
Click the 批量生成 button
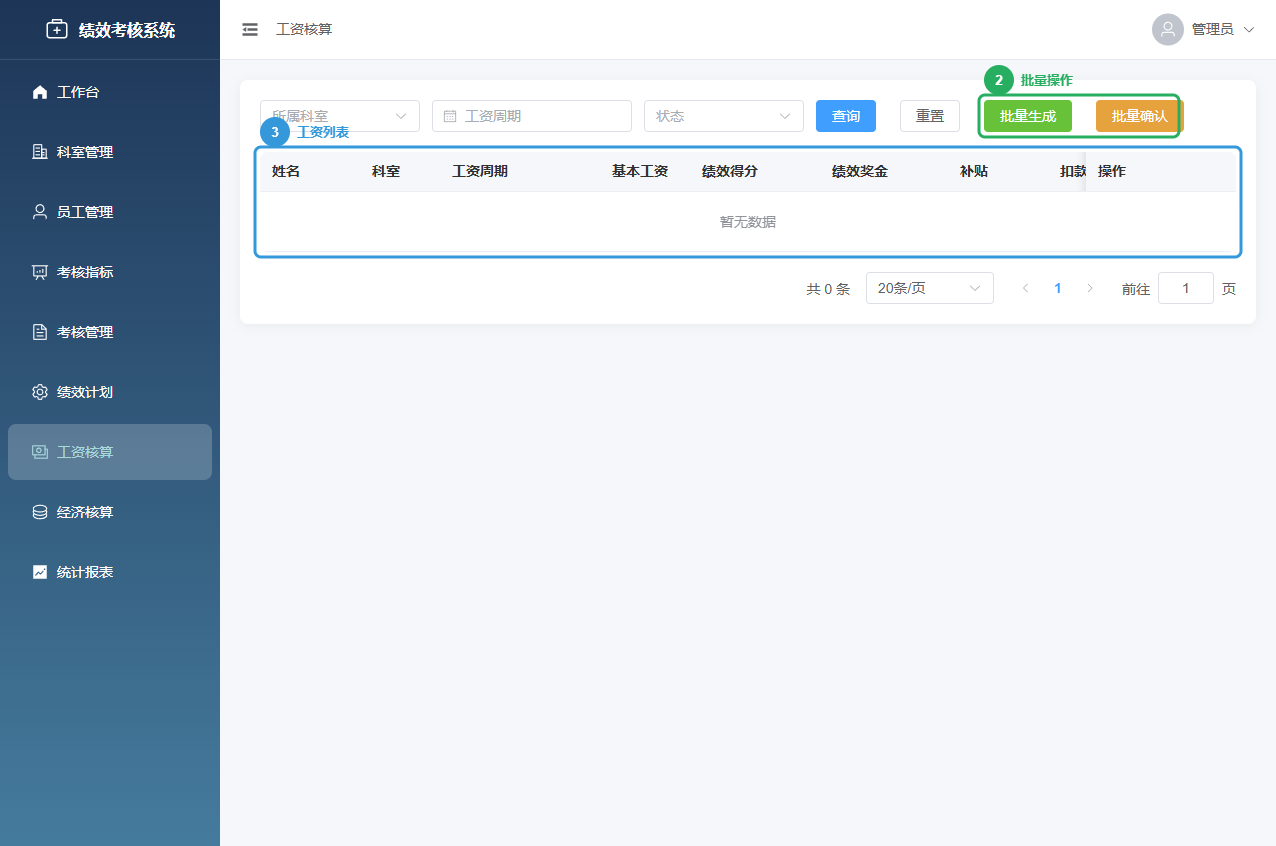[x=1027, y=115]
